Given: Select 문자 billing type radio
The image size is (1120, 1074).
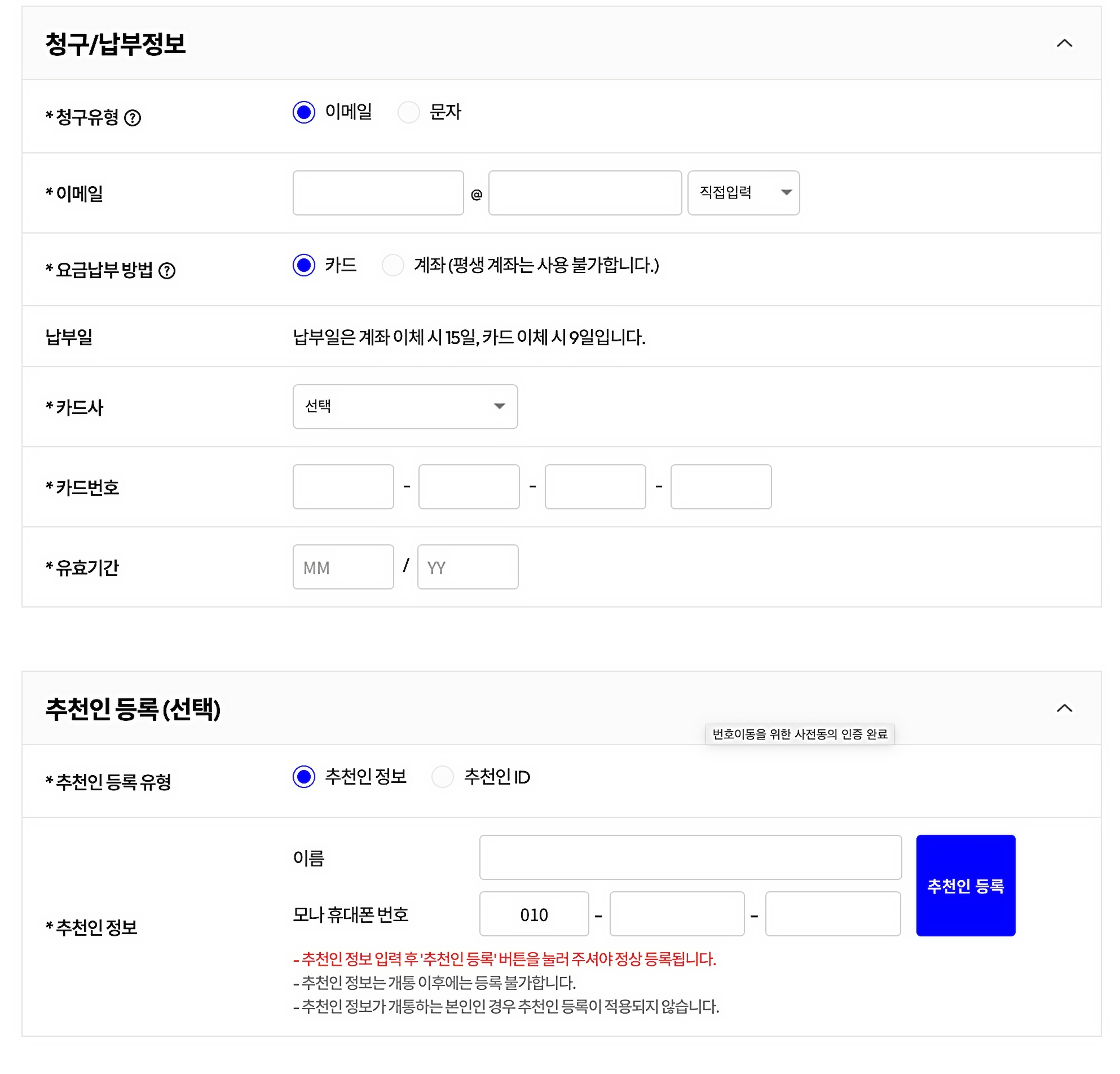Looking at the screenshot, I should click(x=408, y=112).
